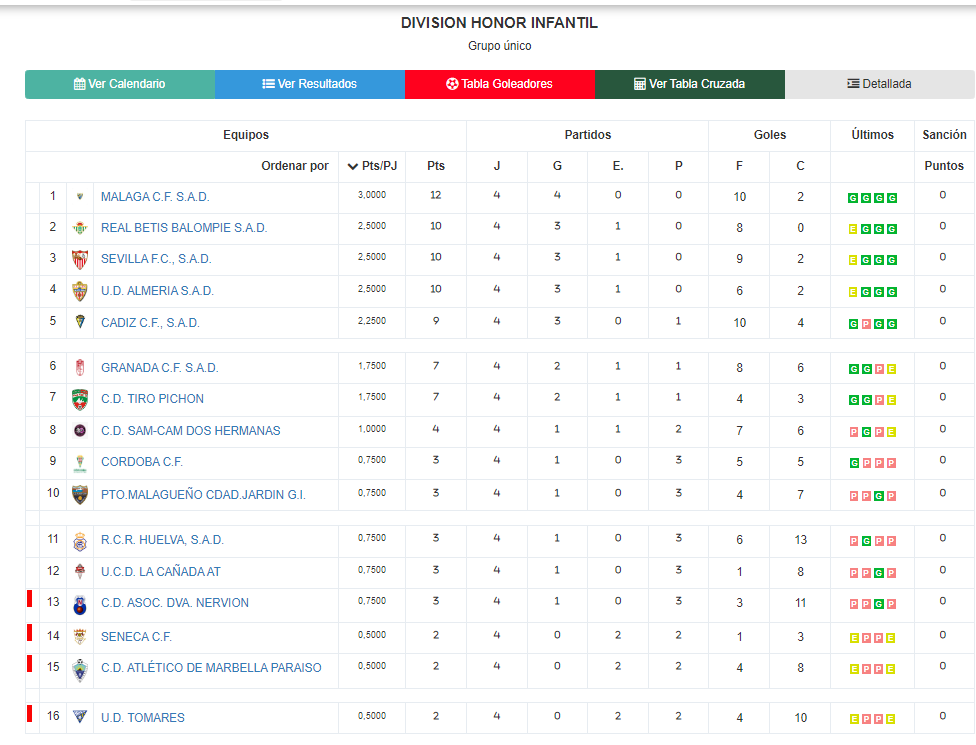Image resolution: width=976 pixels, height=745 pixels.
Task: Click the Malaga C.F. team crest
Action: tap(80, 197)
